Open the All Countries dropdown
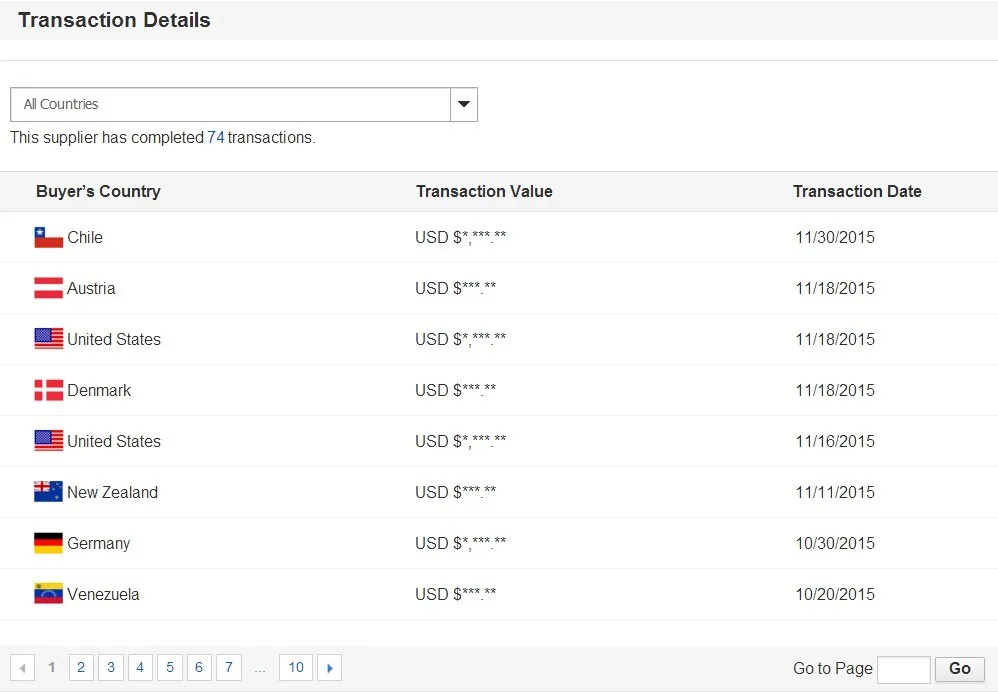The image size is (998, 692). click(x=244, y=104)
